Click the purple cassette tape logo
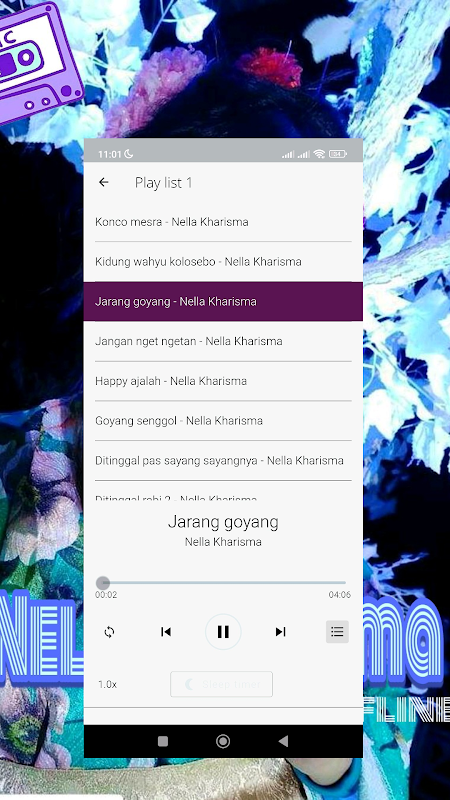This screenshot has height=800, width=450. pyautogui.click(x=36, y=60)
